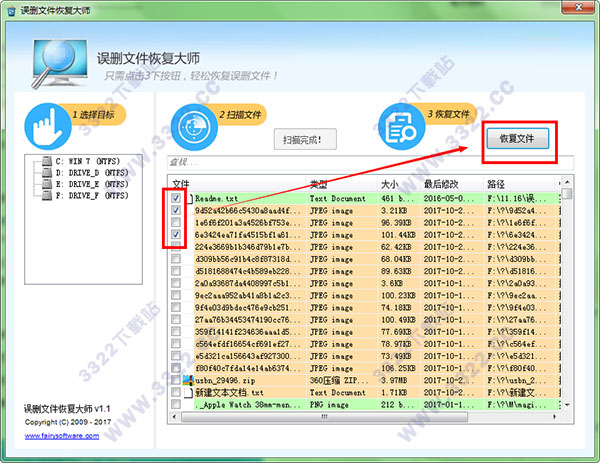Select the d5181688474c4b589eb228 file row
This screenshot has width=600, height=463.
365,271
